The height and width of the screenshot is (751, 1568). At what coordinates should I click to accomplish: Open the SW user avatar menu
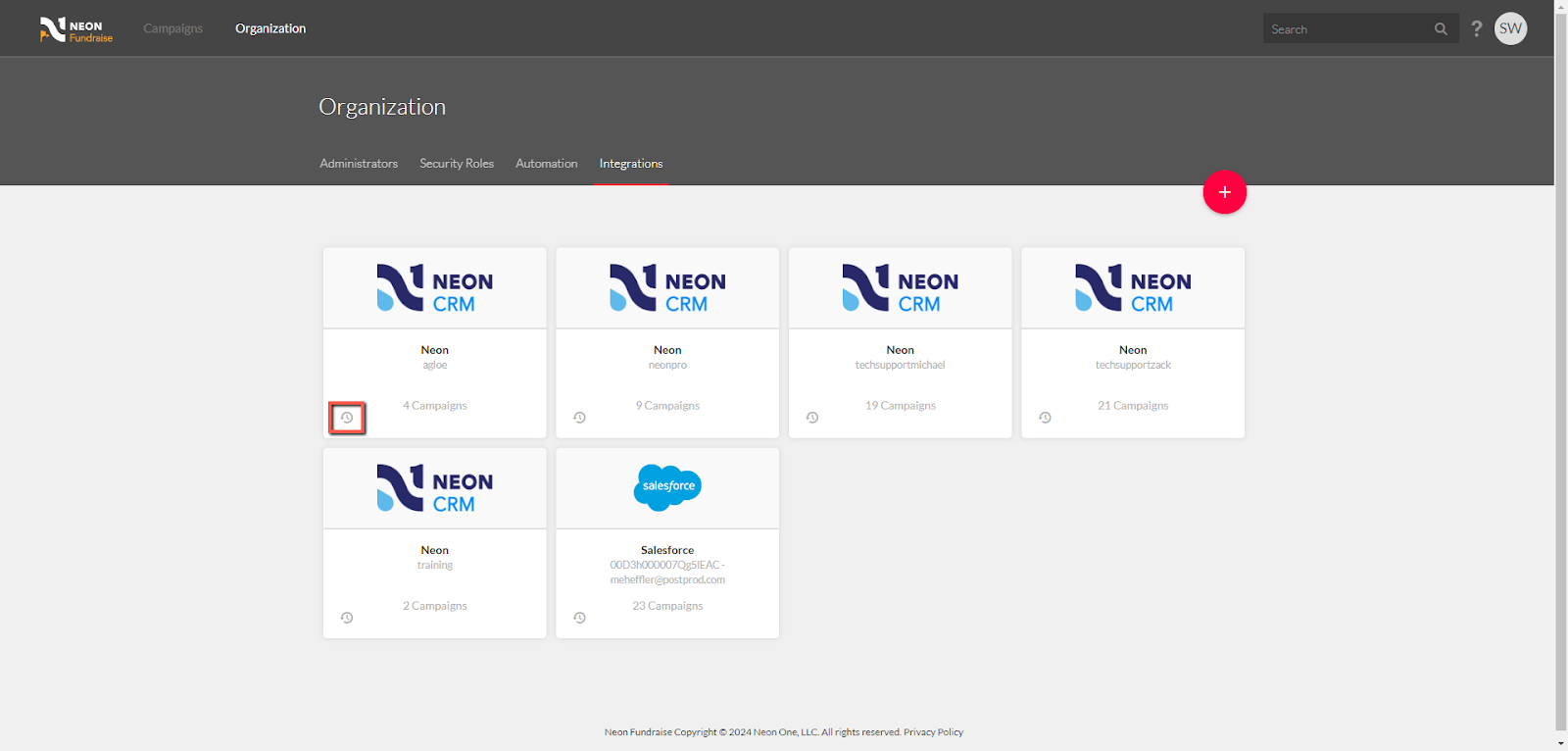[1510, 28]
